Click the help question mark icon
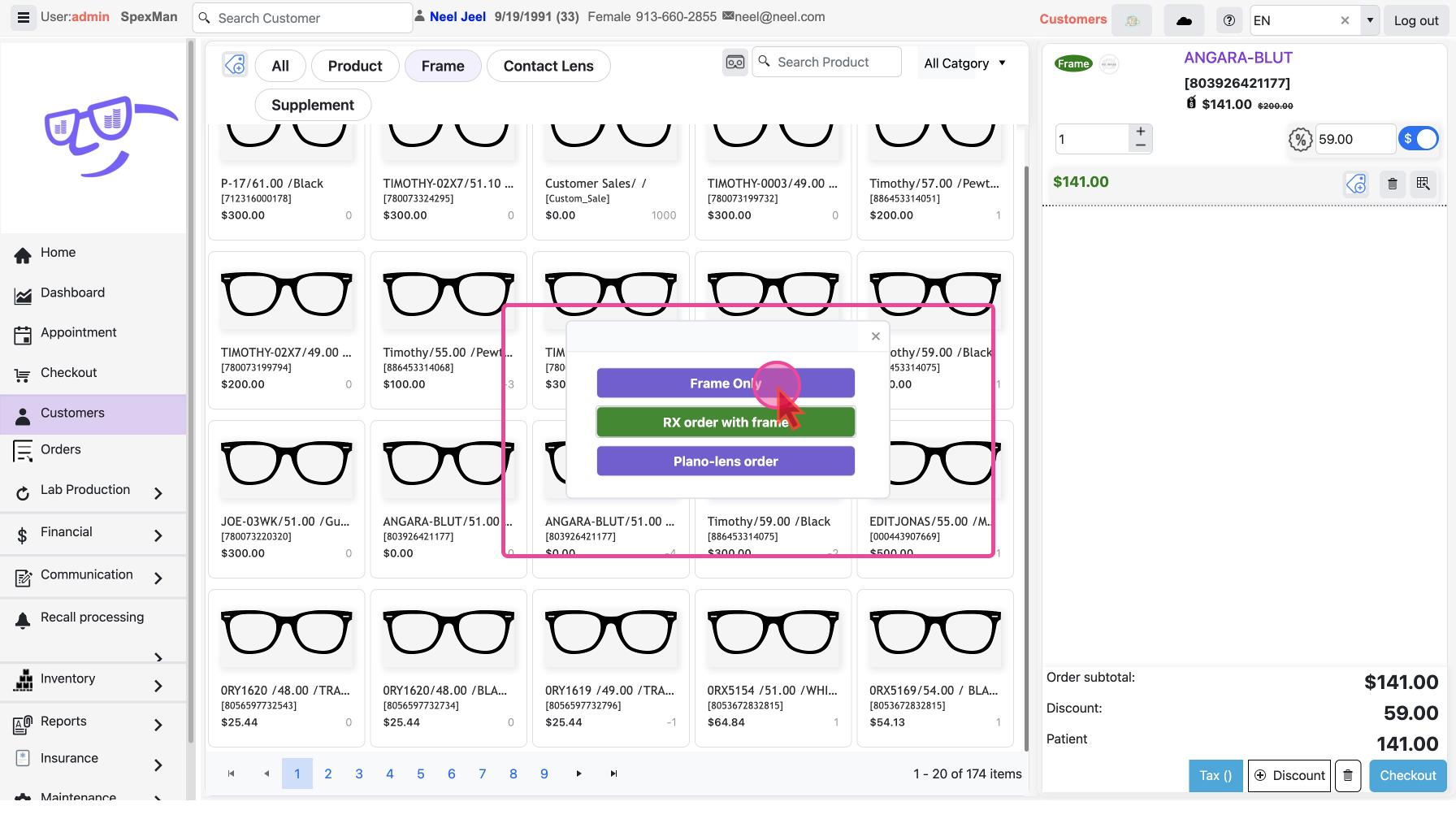 [1228, 20]
